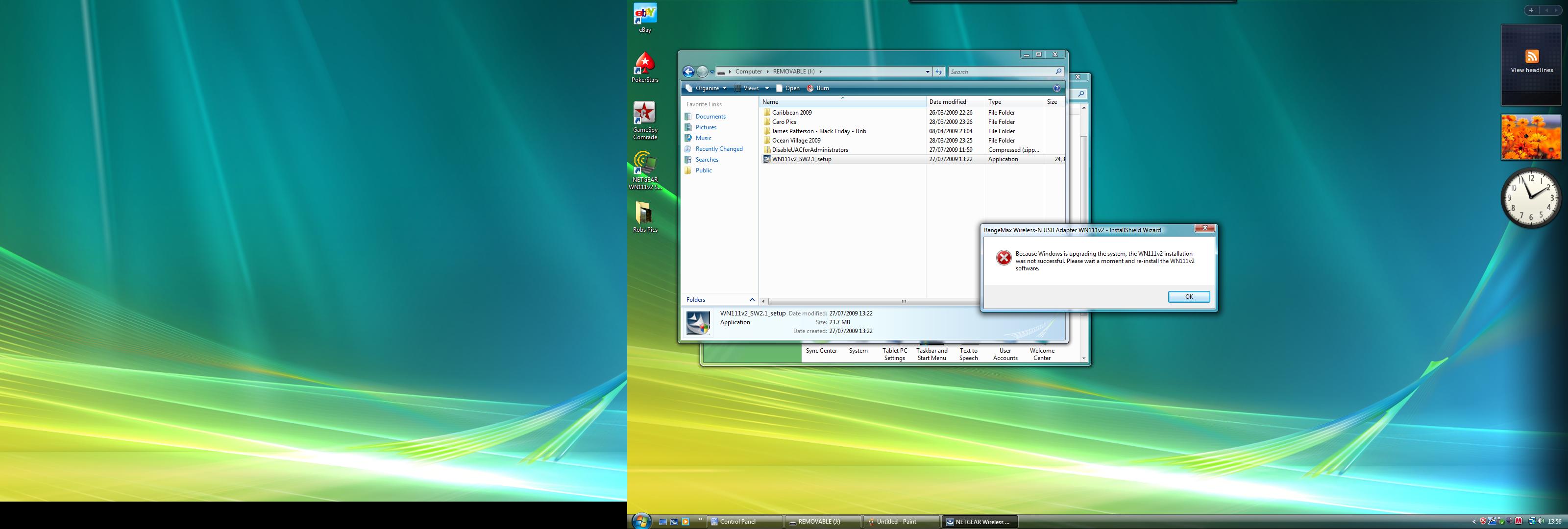Open User Accounts in Control Panel
This screenshot has height=529, width=1568.
point(1005,354)
